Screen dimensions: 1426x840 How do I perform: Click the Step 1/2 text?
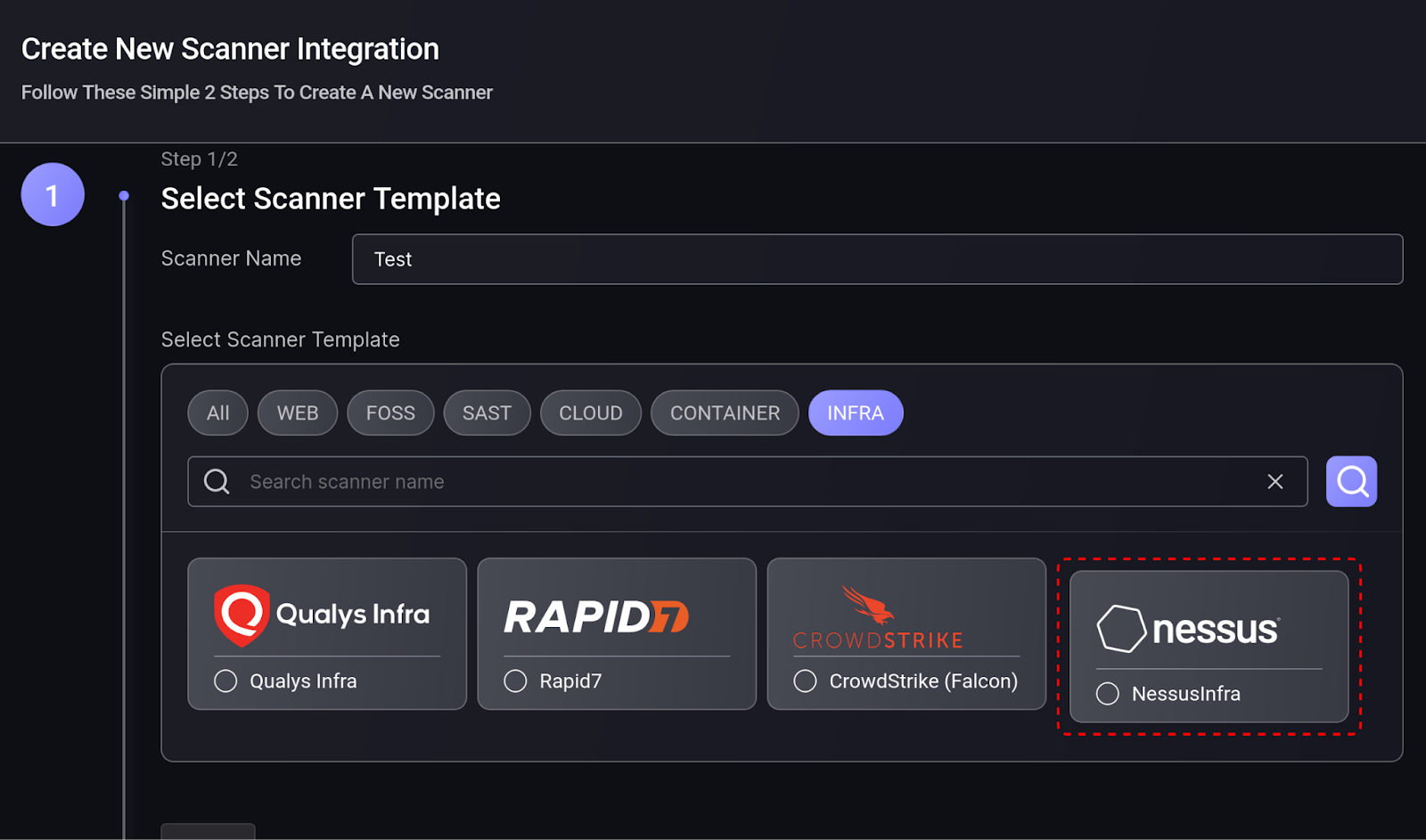pyautogui.click(x=199, y=159)
